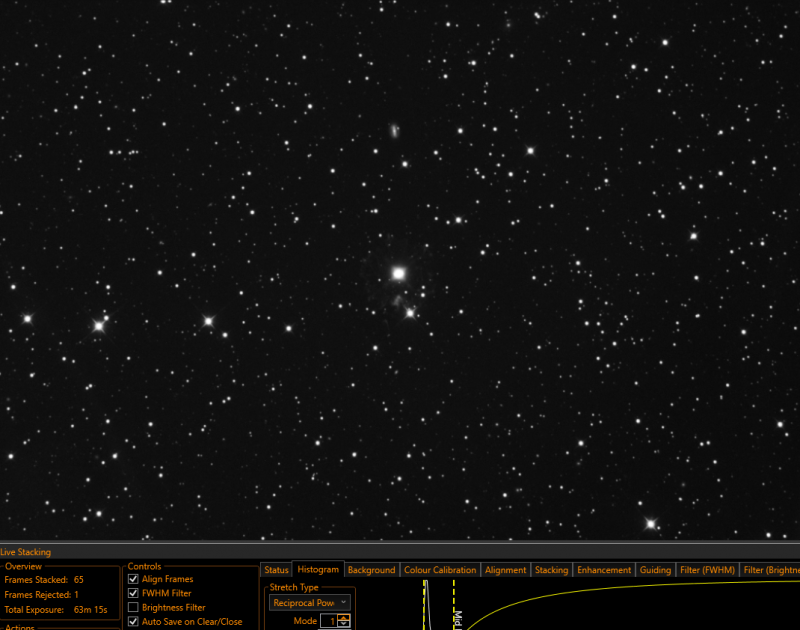Switch to the Status tab

276,570
